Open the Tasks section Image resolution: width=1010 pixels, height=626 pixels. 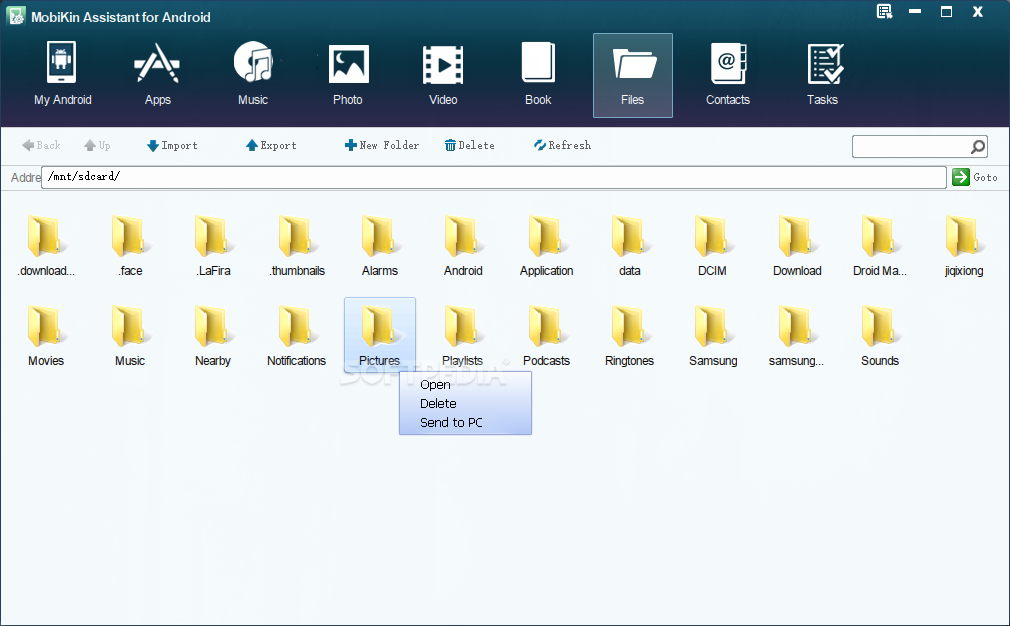823,74
